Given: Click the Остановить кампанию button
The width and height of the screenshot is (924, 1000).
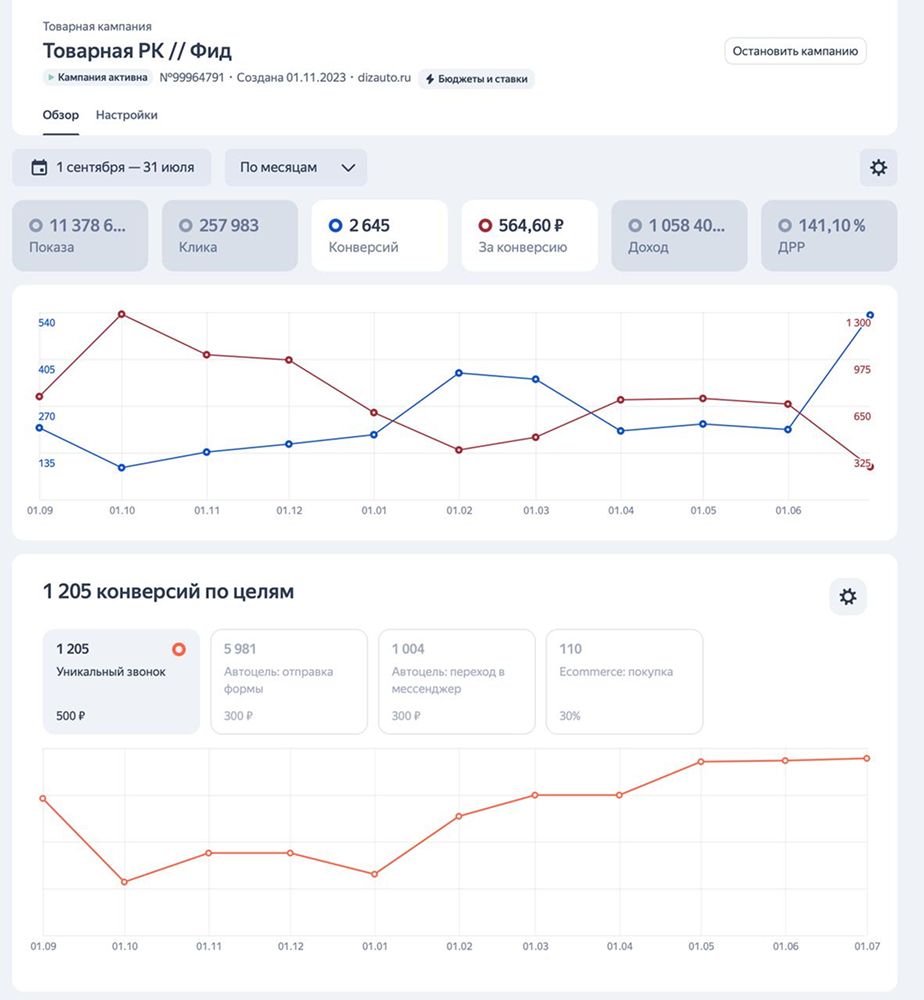Looking at the screenshot, I should coord(794,50).
